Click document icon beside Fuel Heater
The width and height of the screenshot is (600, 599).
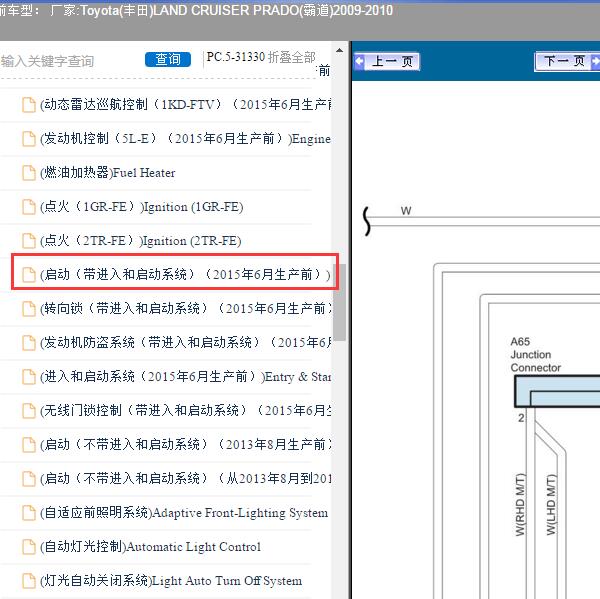(x=28, y=173)
